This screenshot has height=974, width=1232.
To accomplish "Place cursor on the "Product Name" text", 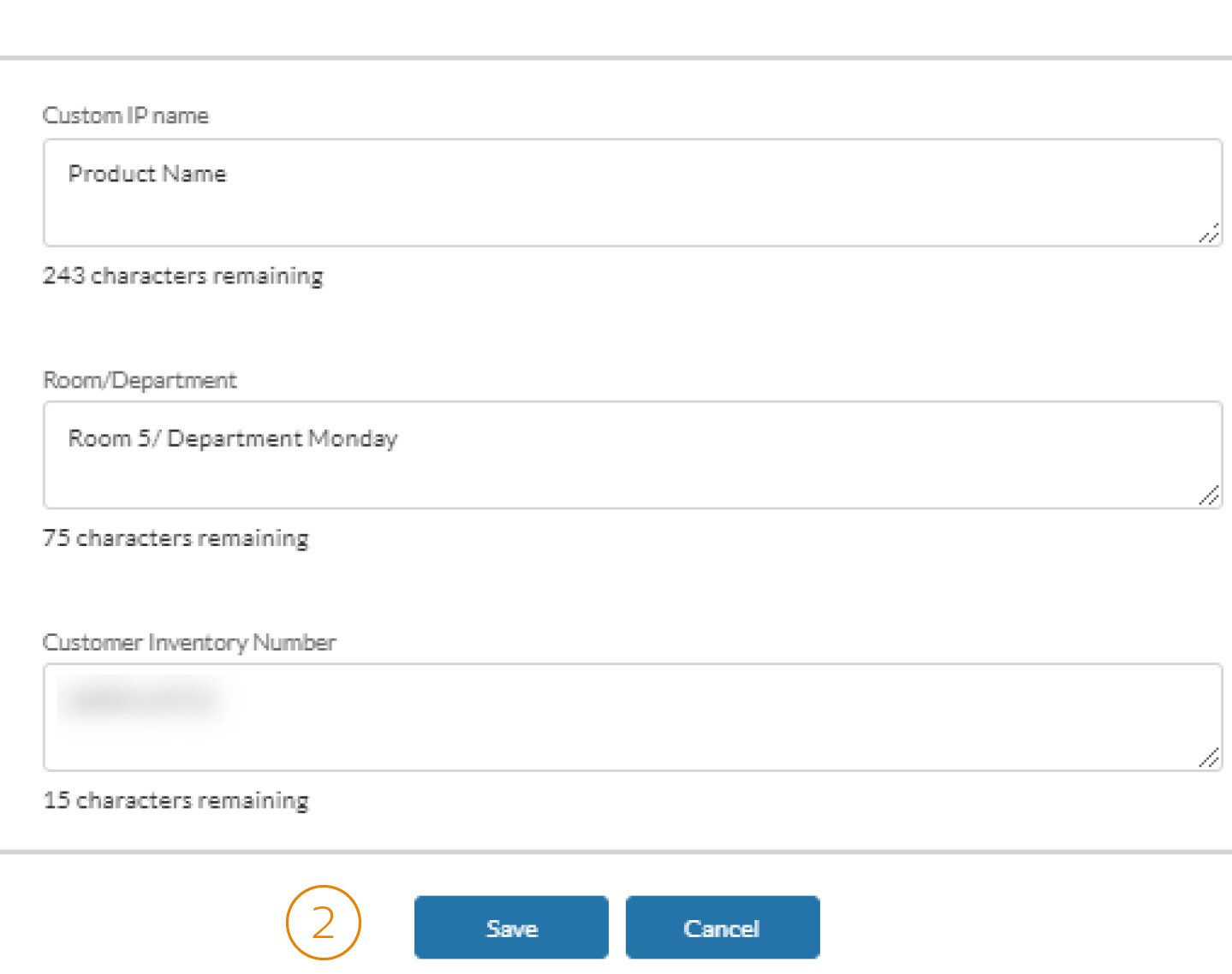I will tap(147, 174).
